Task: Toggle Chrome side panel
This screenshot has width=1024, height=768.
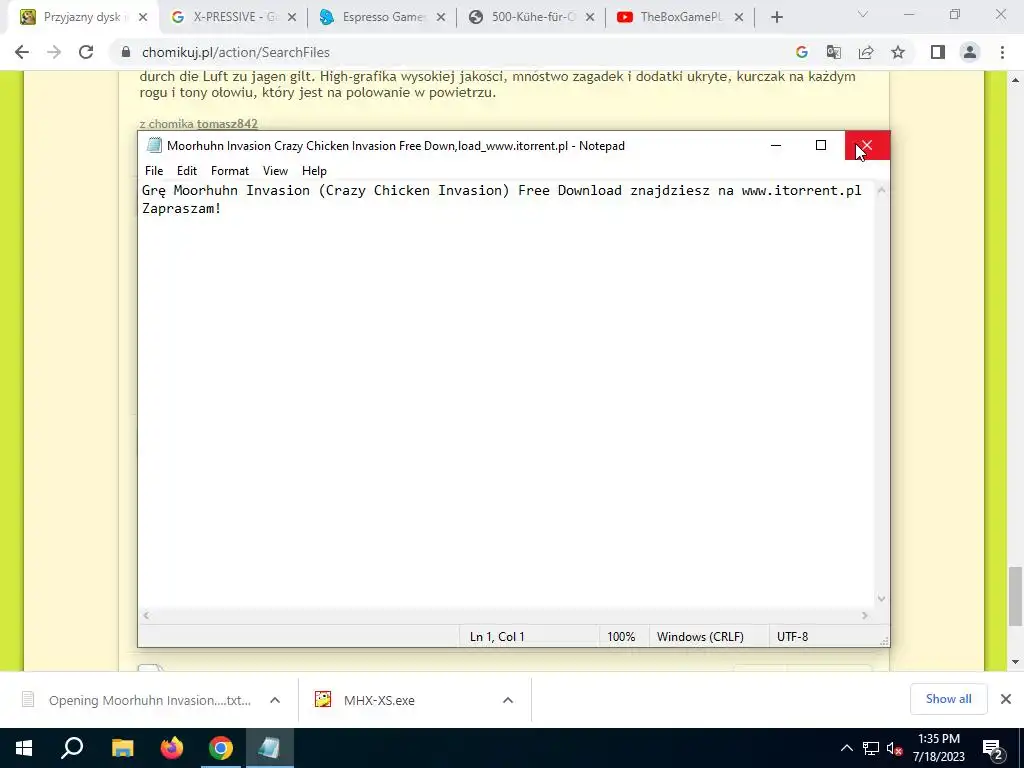Action: [938, 52]
